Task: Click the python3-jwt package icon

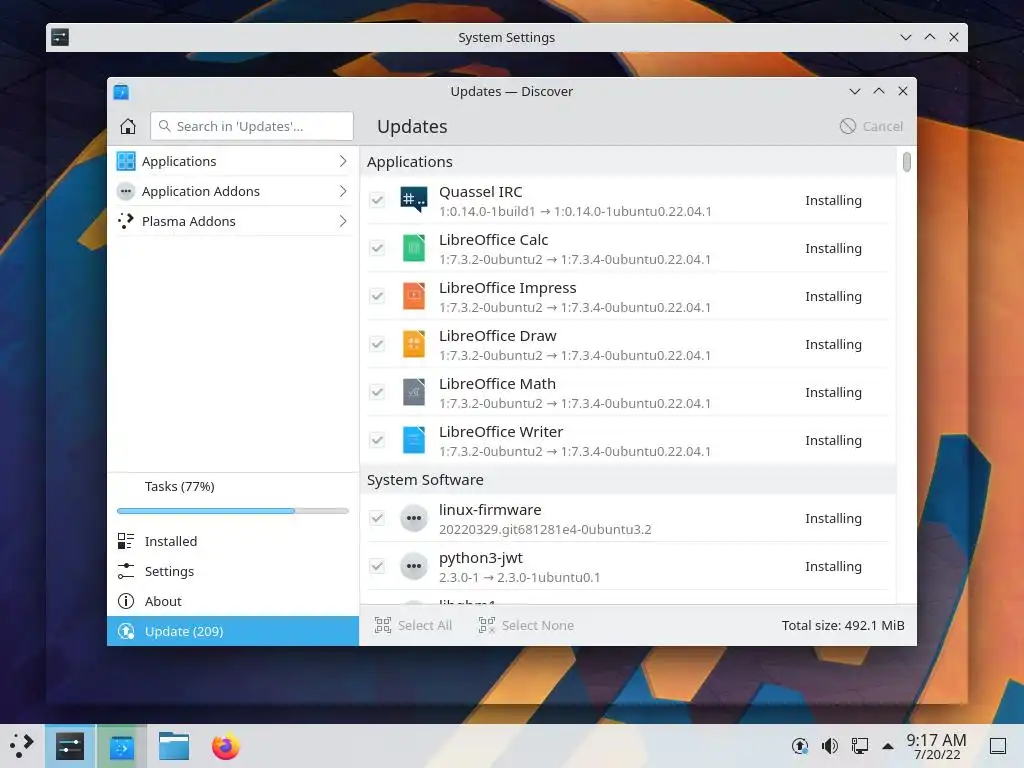Action: pyautogui.click(x=413, y=566)
